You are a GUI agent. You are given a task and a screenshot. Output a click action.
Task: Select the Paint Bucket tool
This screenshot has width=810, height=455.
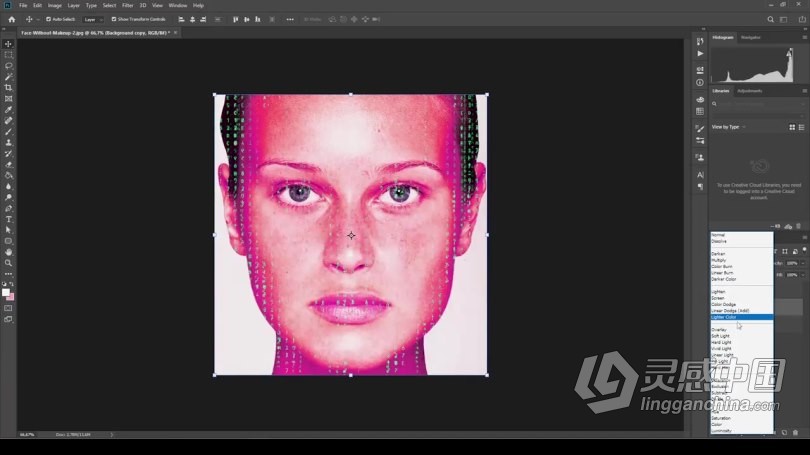coord(8,176)
